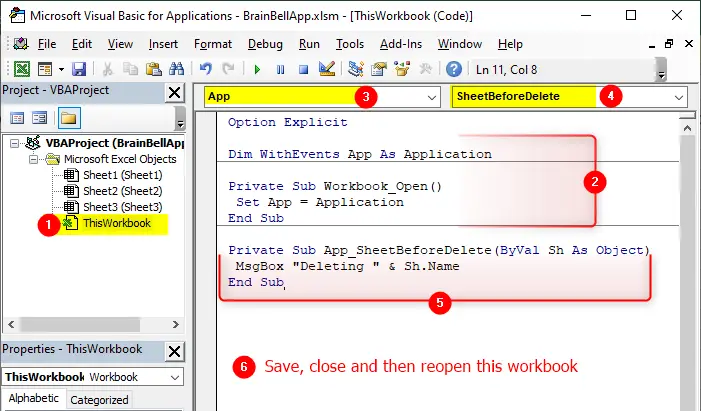Open the Properties Window icon
The width and height of the screenshot is (701, 411).
click(x=379, y=69)
